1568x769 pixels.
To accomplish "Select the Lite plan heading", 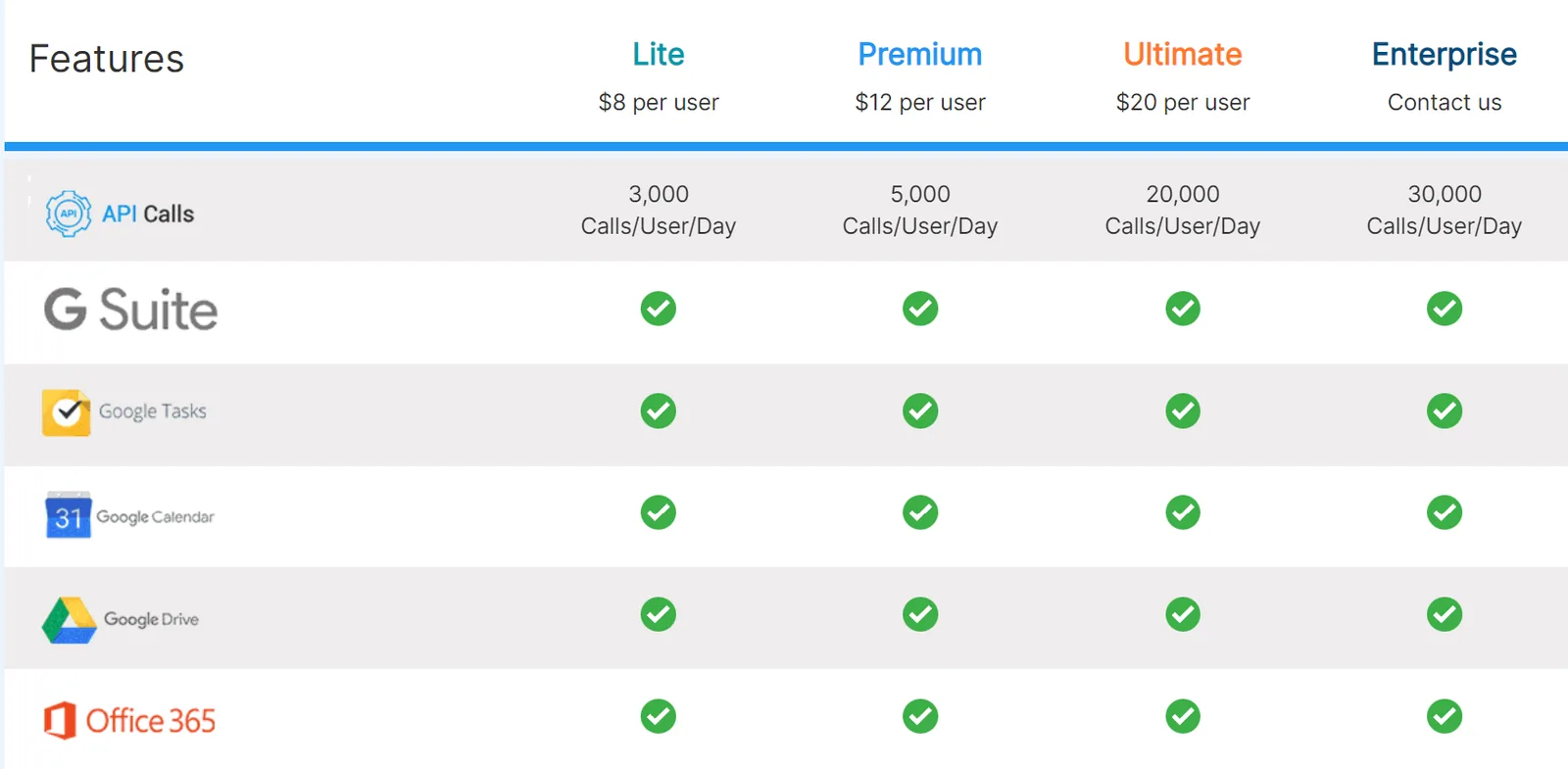I will click(659, 55).
